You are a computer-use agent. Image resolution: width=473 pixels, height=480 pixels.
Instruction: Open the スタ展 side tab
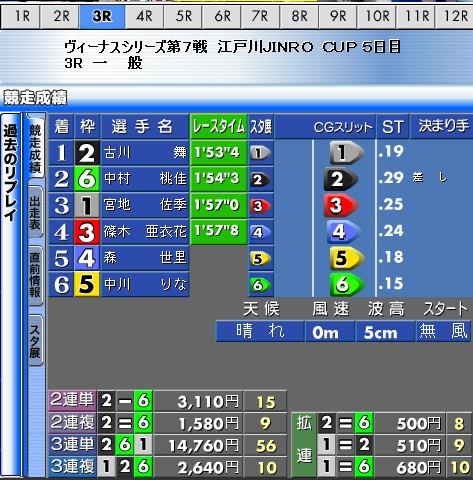coord(35,341)
